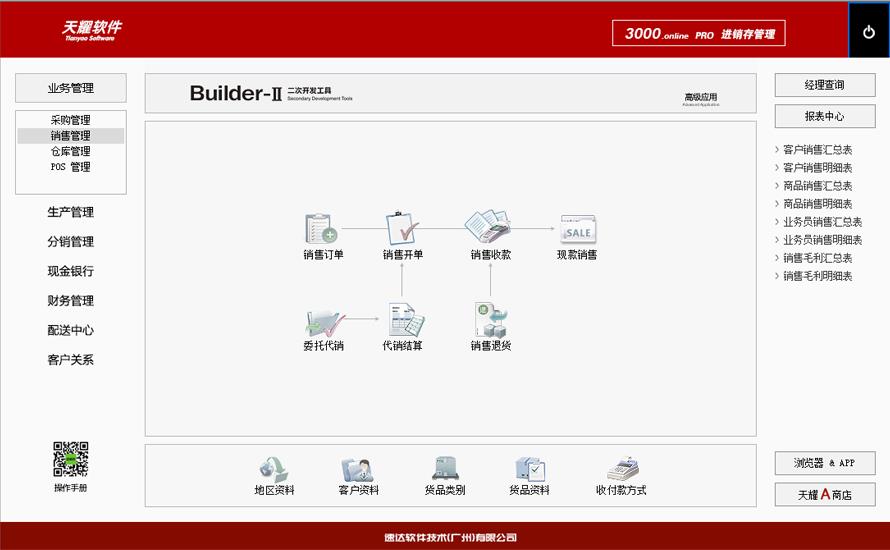The height and width of the screenshot is (550, 890).
Task: Open the 收付款方式 cash register icon
Action: (x=621, y=469)
